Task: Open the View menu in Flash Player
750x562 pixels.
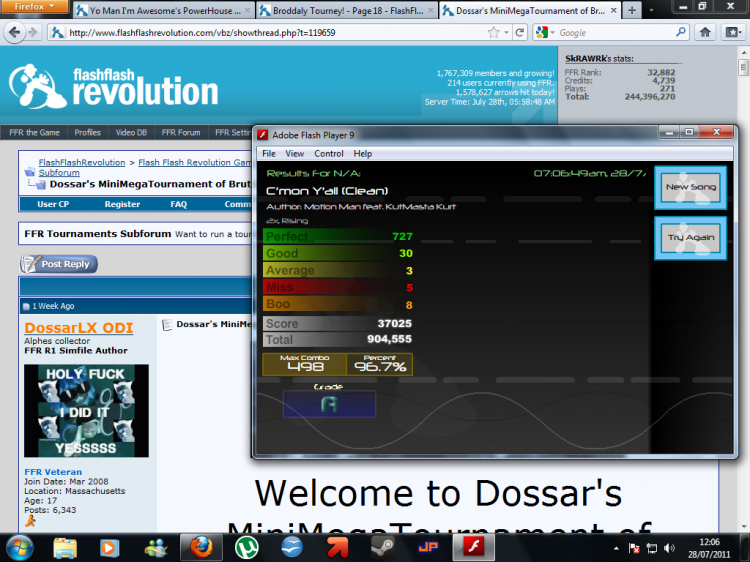Action: pyautogui.click(x=295, y=154)
